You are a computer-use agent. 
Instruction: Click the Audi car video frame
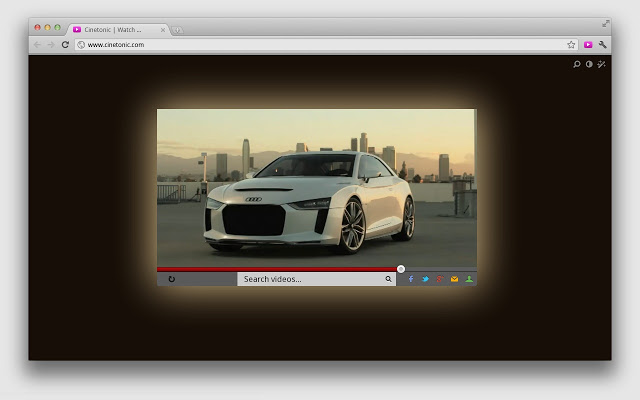coord(317,188)
